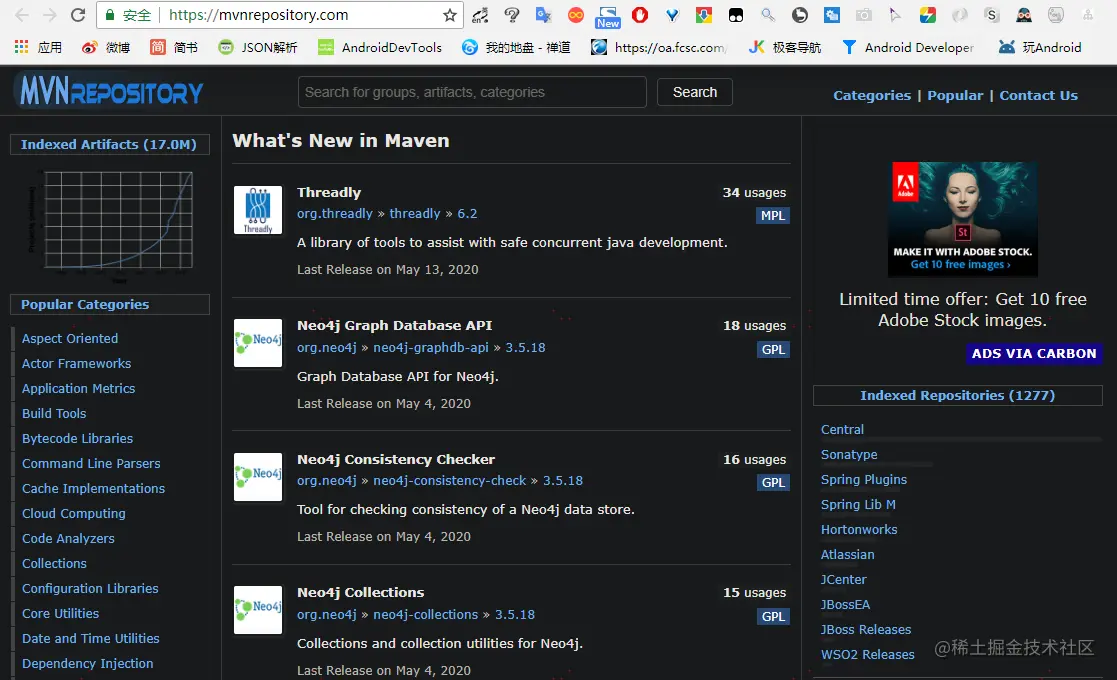Click the gray camera extension icon
The height and width of the screenshot is (680, 1117).
tap(864, 15)
